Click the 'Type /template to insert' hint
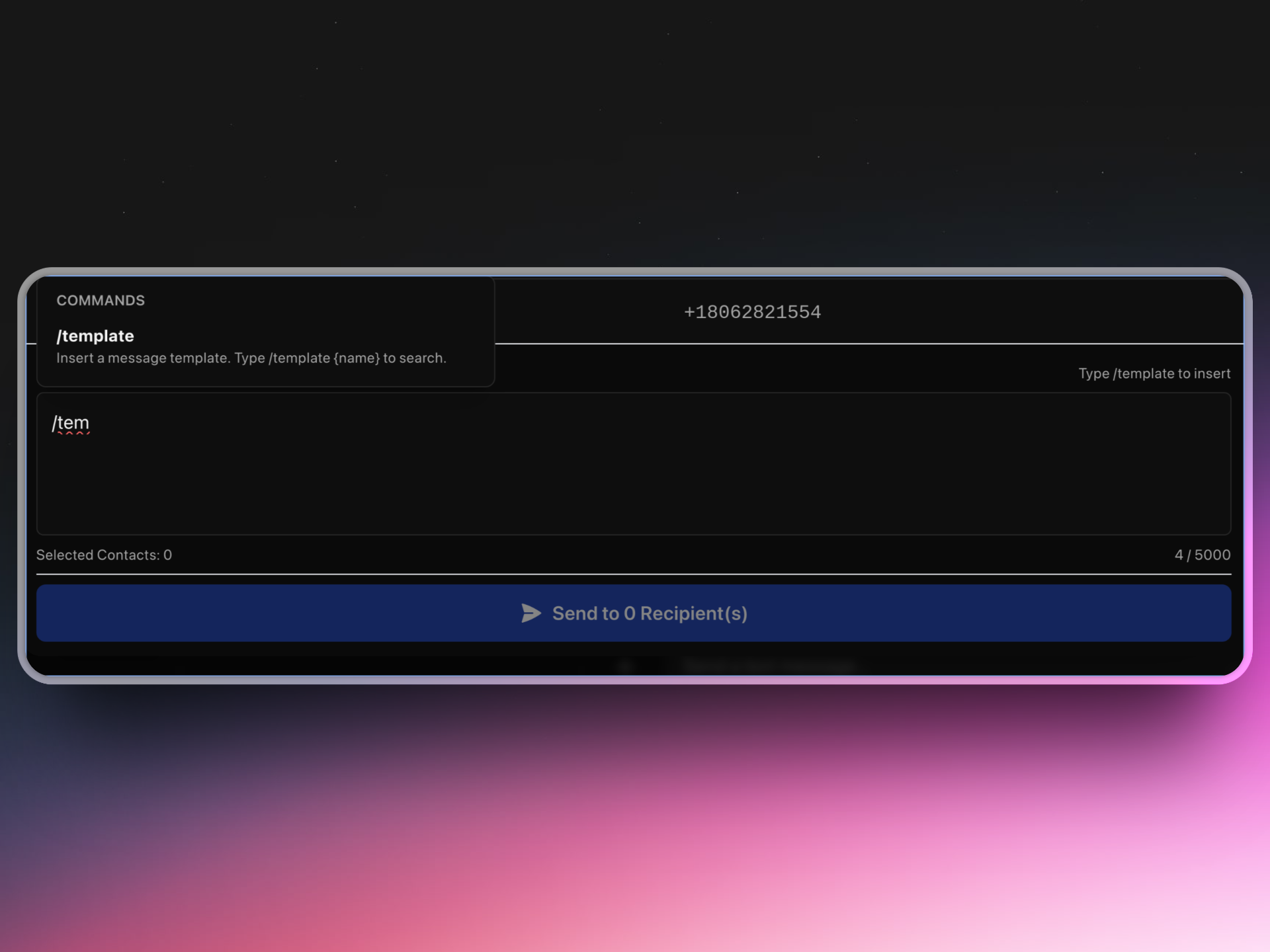The height and width of the screenshot is (952, 1270). (1154, 374)
